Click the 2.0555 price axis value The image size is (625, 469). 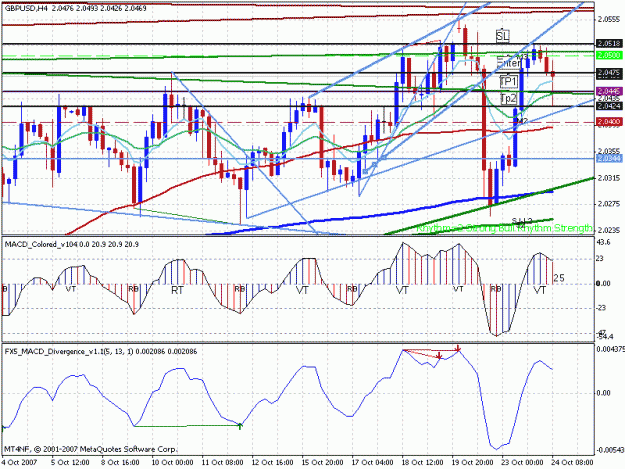coord(609,19)
